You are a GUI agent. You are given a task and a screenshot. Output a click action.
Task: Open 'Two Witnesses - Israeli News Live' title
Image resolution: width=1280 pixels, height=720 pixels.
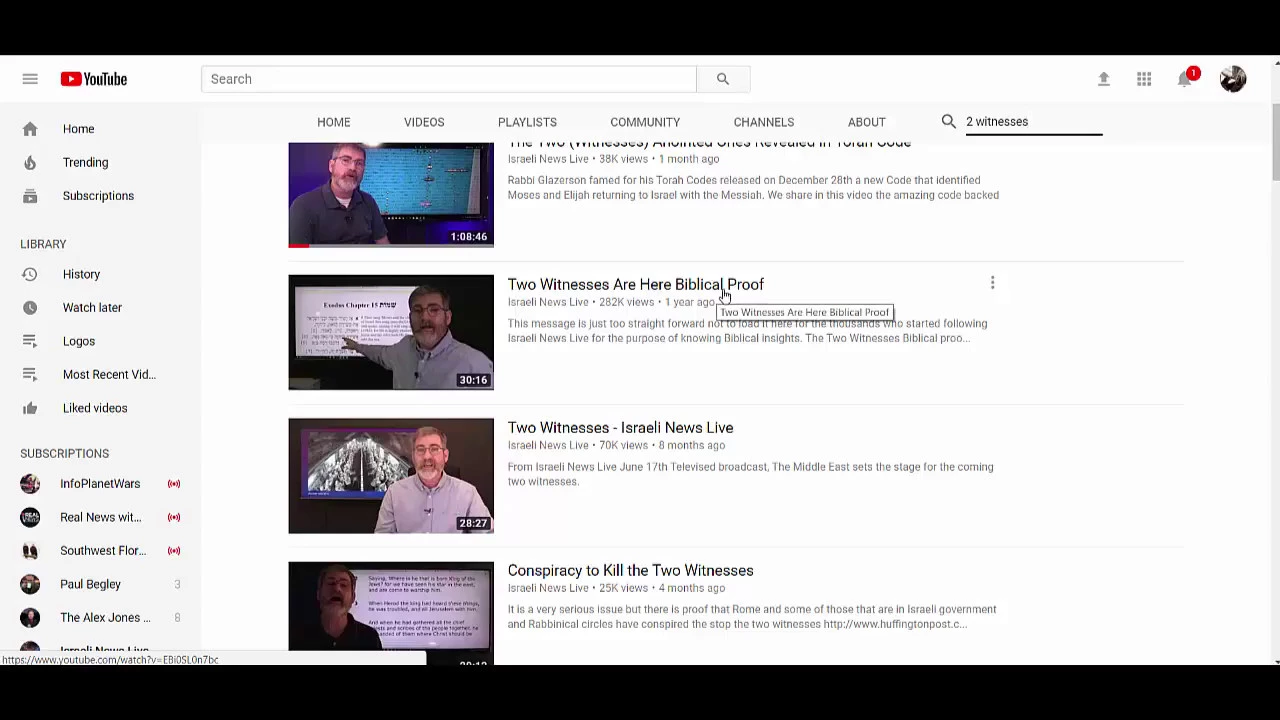point(620,428)
